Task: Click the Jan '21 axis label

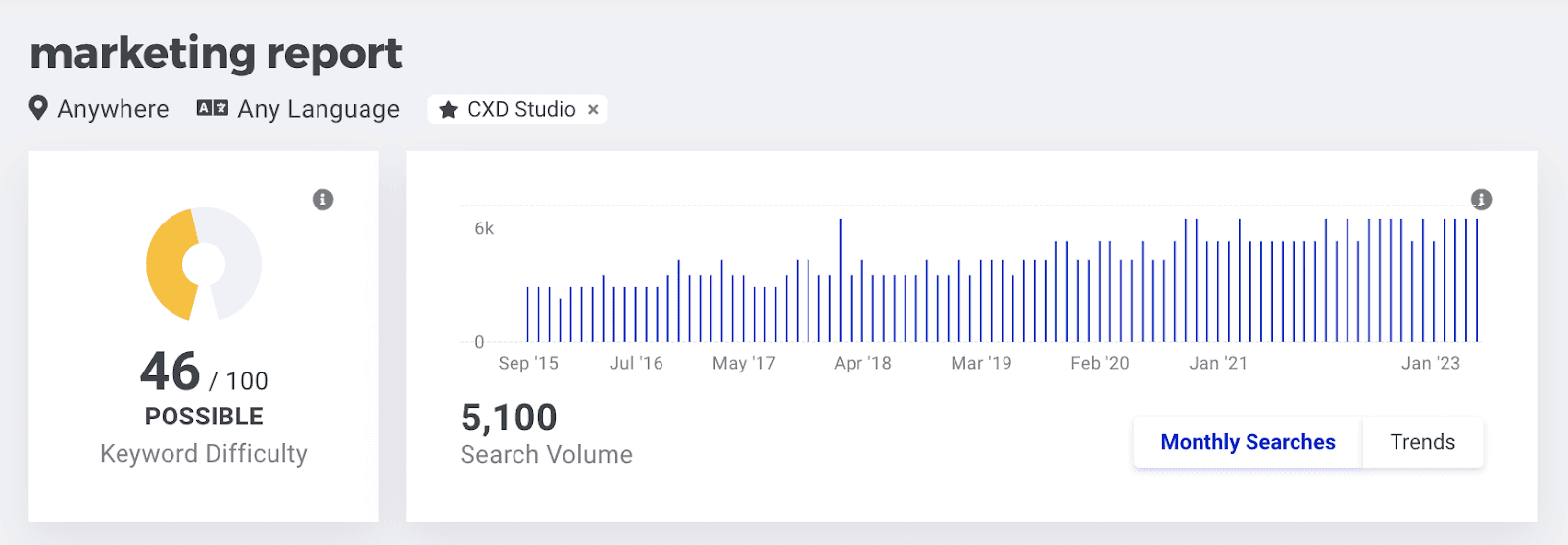Action: (x=1218, y=363)
